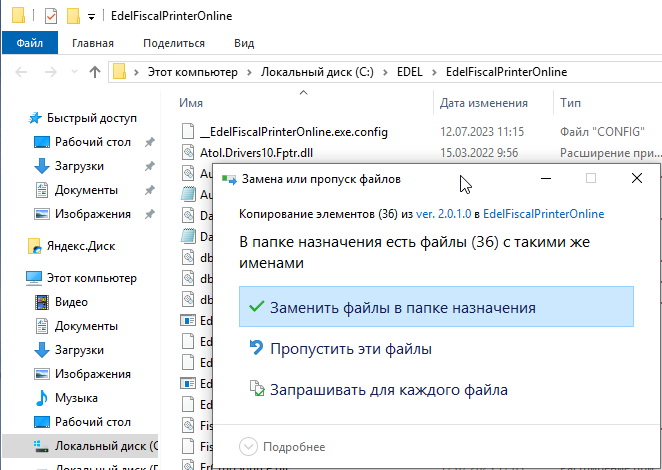Expand the chevron after EDEL breadcrumb
662x470 pixels.
[x=434, y=72]
